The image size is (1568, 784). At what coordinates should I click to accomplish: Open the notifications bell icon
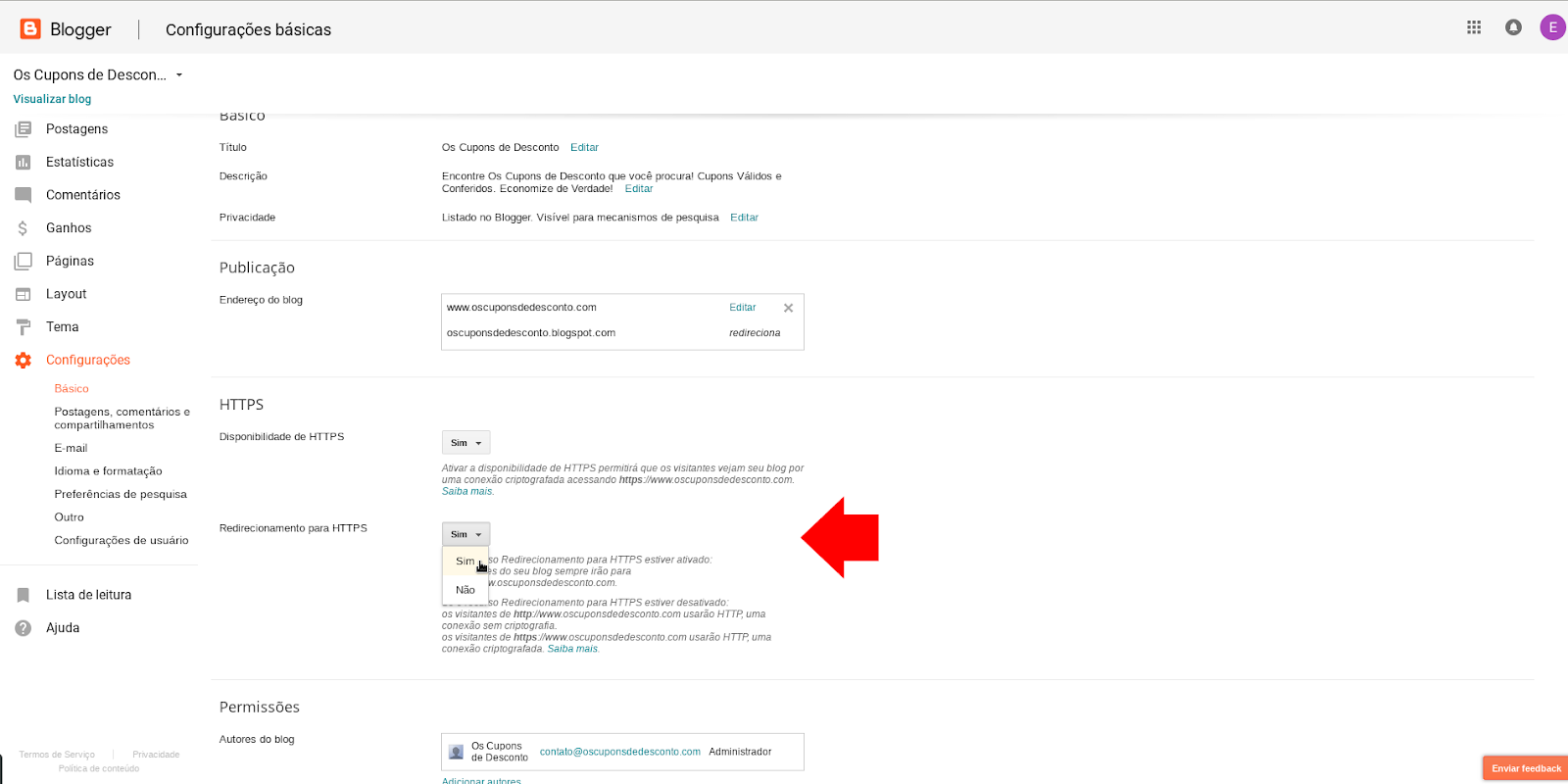(1513, 27)
